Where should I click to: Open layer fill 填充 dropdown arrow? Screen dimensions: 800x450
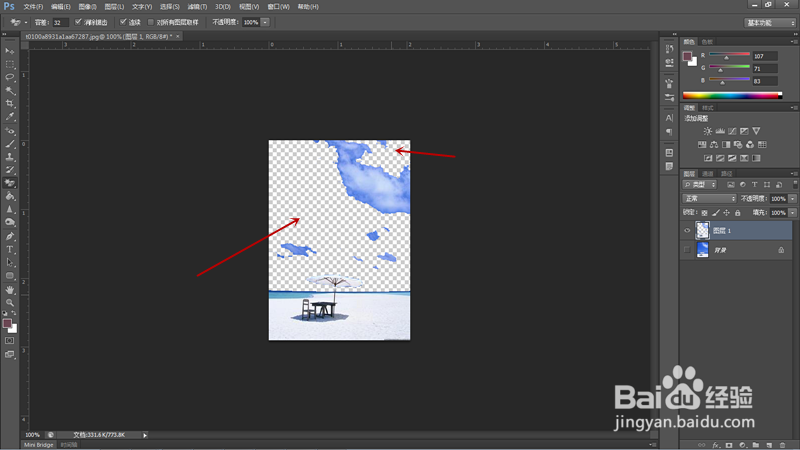pyautogui.click(x=793, y=213)
